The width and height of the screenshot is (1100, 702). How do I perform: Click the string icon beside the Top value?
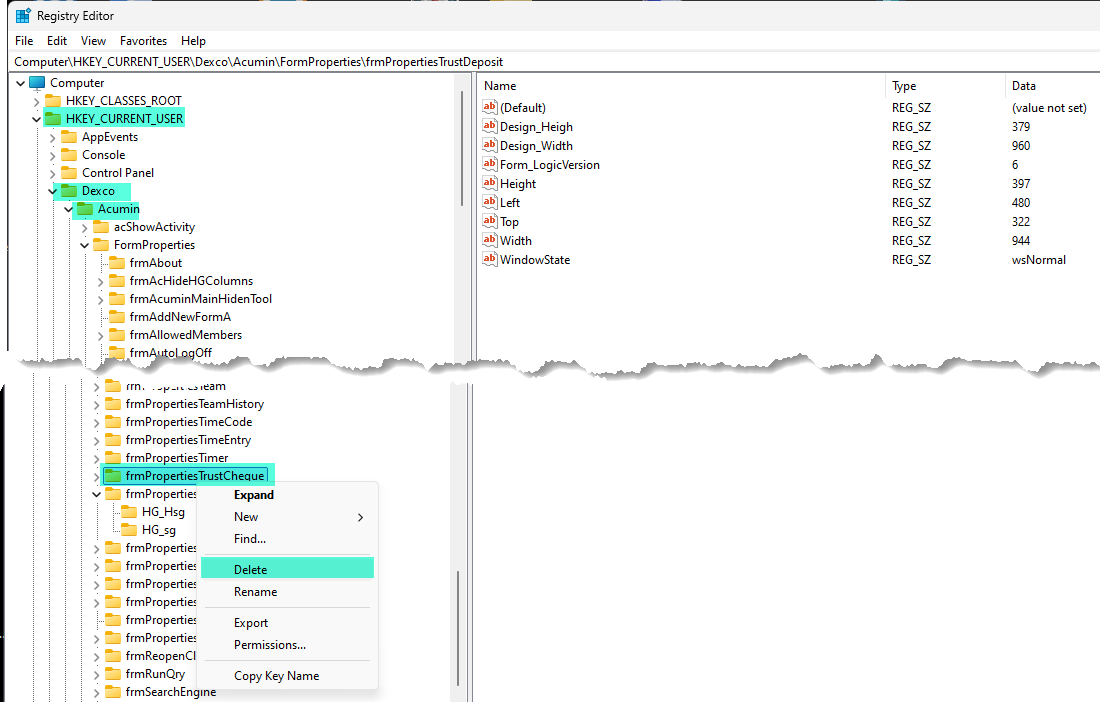point(490,221)
